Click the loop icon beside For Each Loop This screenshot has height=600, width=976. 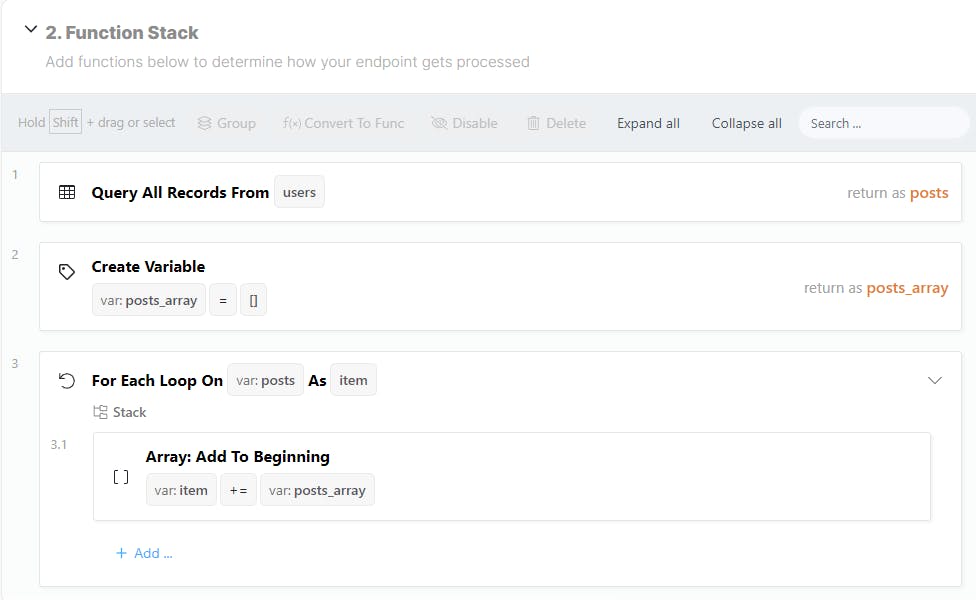(67, 380)
